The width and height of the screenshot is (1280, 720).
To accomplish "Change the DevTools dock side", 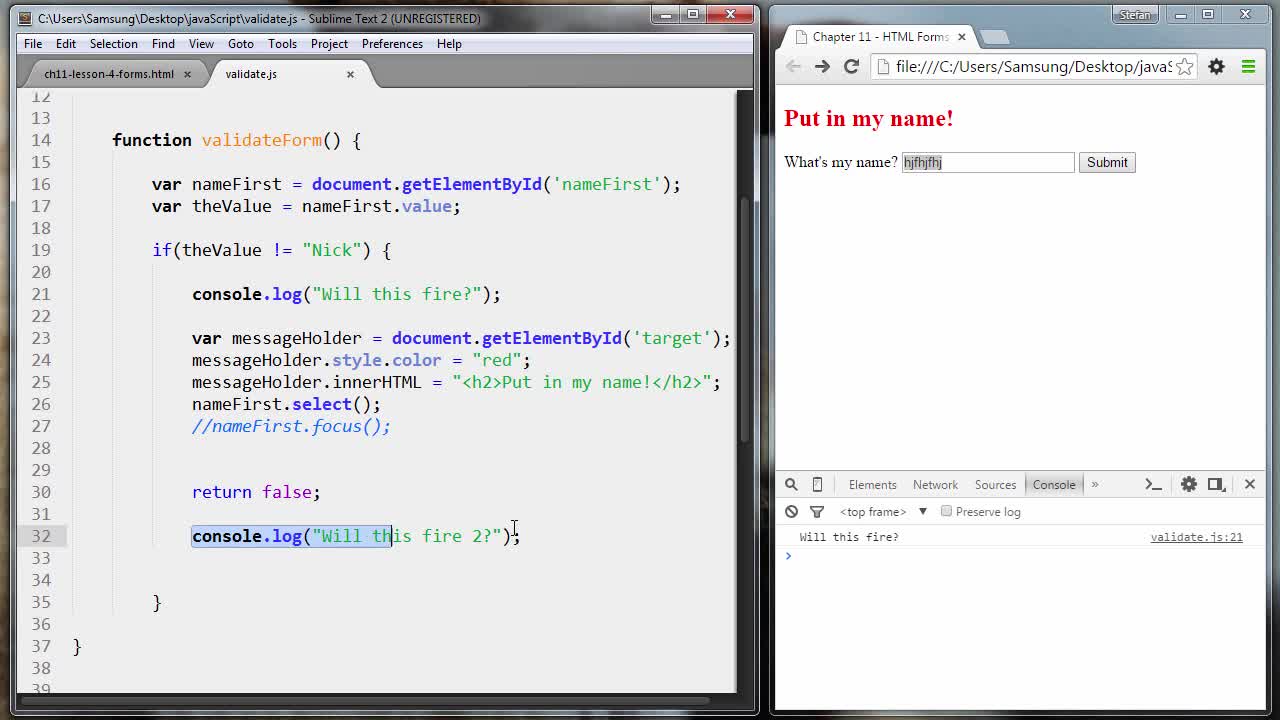I will 1216,484.
